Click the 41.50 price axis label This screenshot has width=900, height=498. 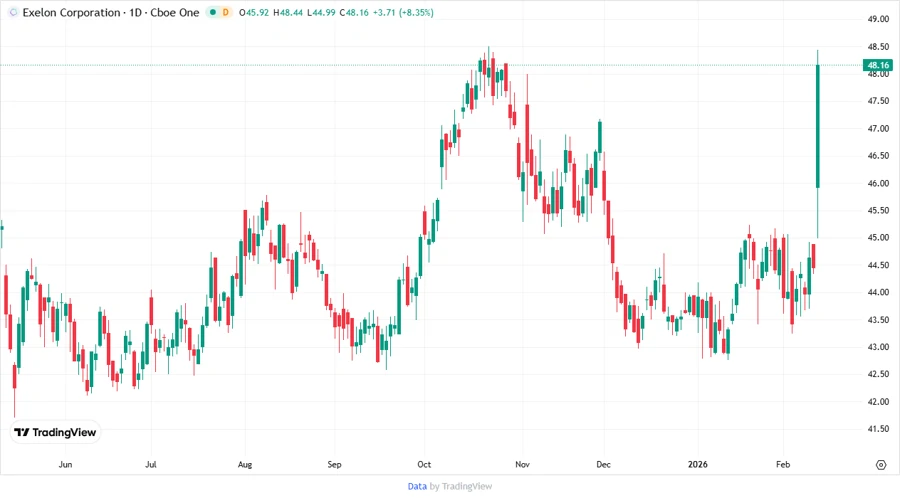coord(878,429)
